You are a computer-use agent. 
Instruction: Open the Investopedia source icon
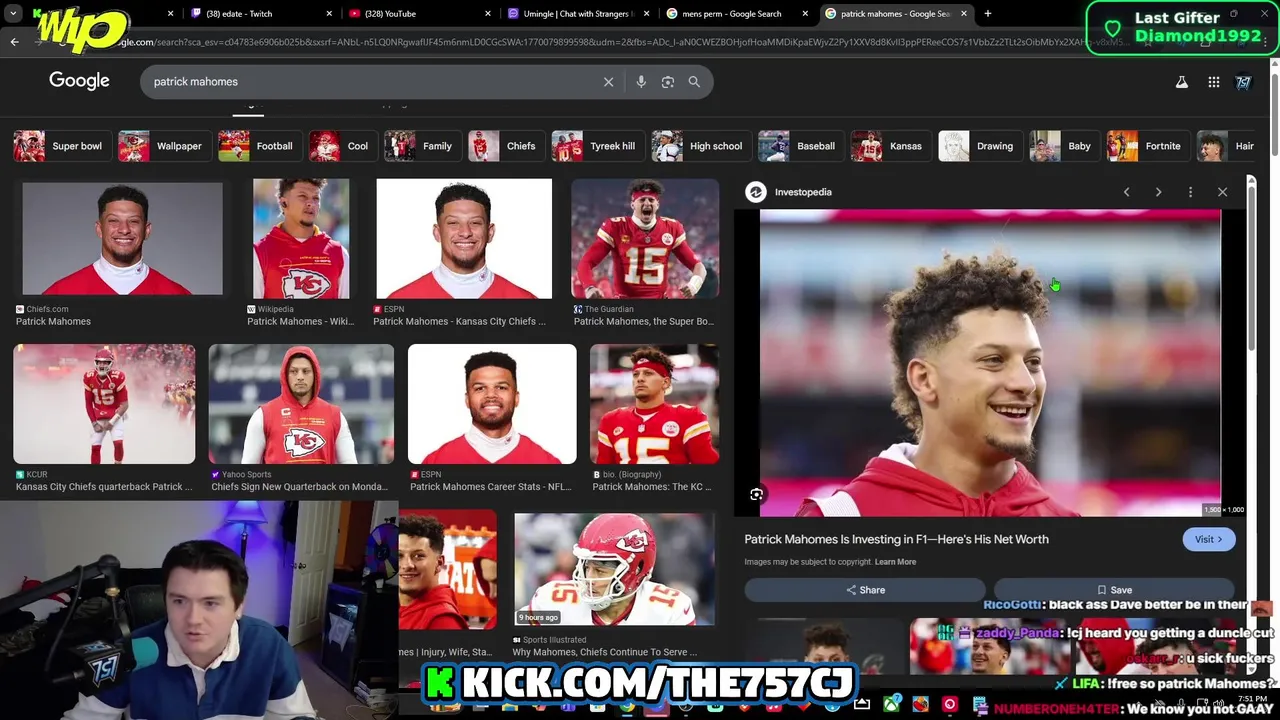click(756, 192)
